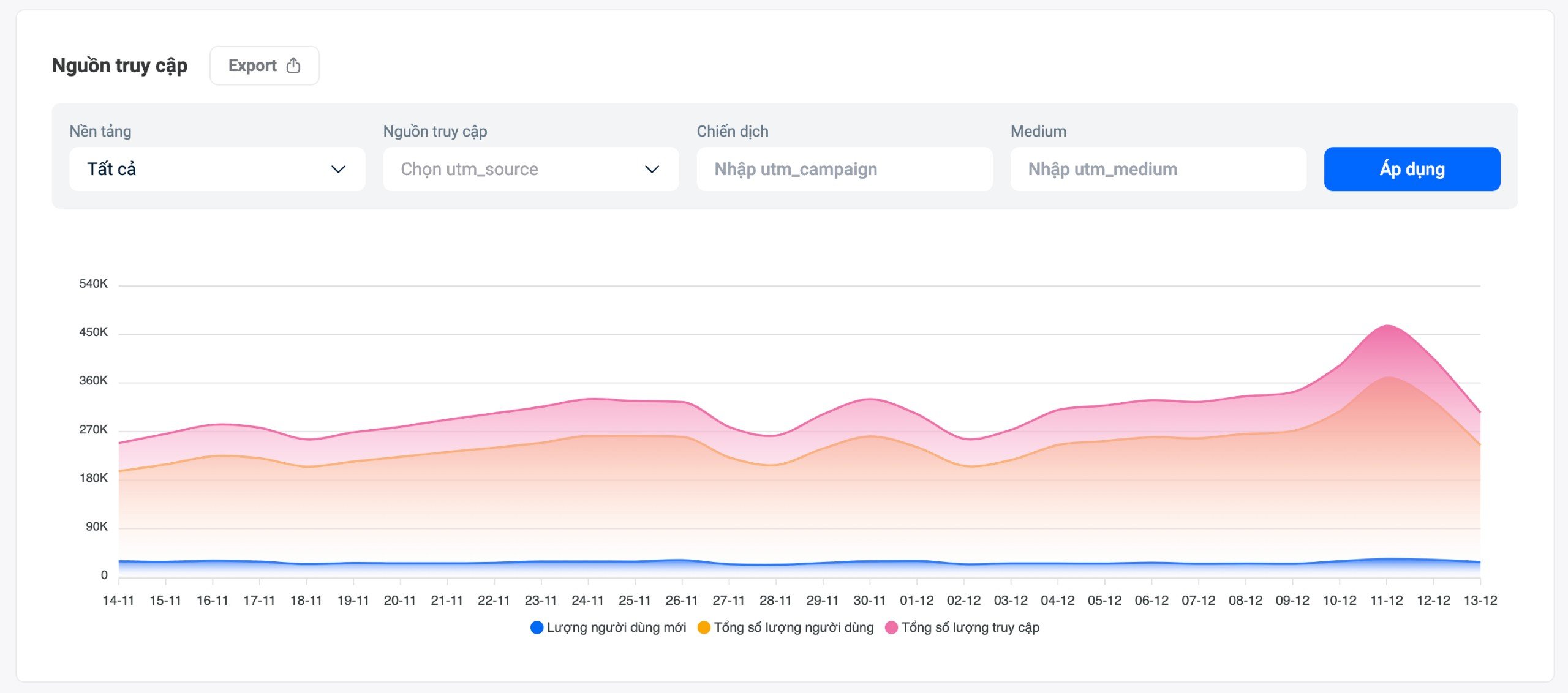Toggle the Tổng số lượng truy cập legend
1568x693 pixels.
click(x=970, y=627)
